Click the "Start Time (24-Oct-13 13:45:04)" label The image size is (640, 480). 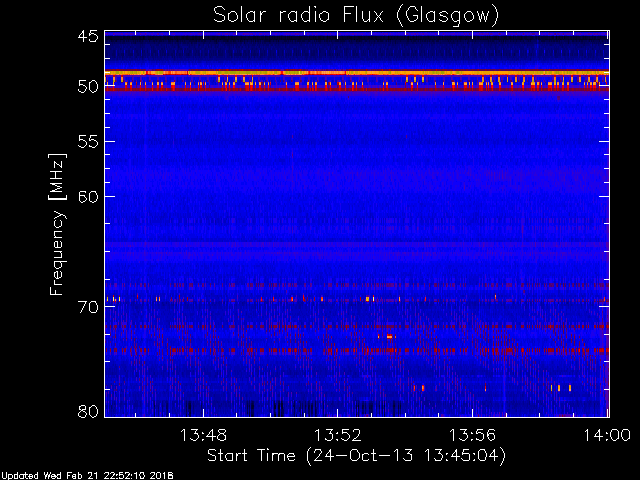click(x=356, y=456)
